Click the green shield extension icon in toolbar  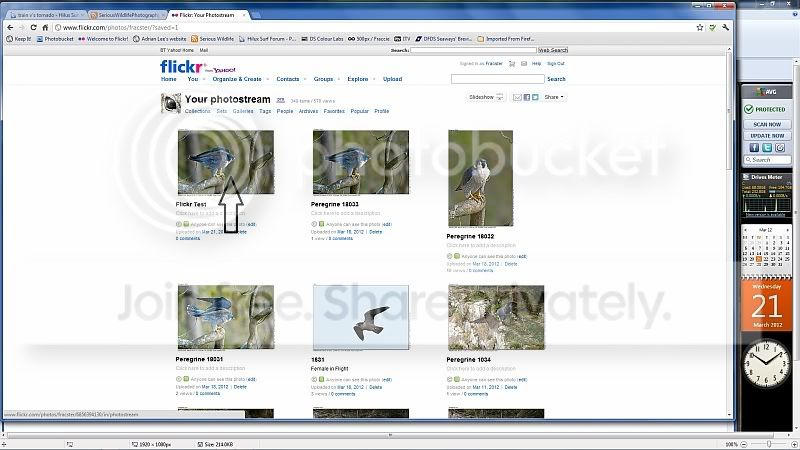pos(713,28)
